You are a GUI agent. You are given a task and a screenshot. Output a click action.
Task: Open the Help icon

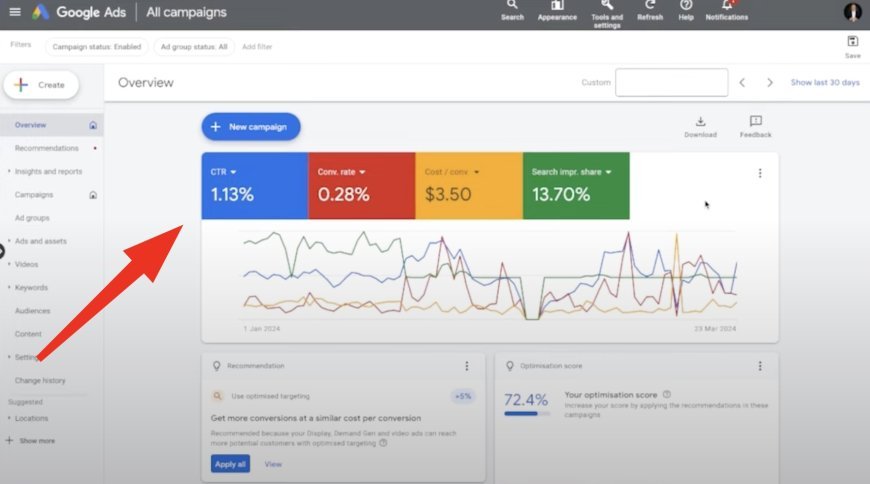(x=686, y=8)
